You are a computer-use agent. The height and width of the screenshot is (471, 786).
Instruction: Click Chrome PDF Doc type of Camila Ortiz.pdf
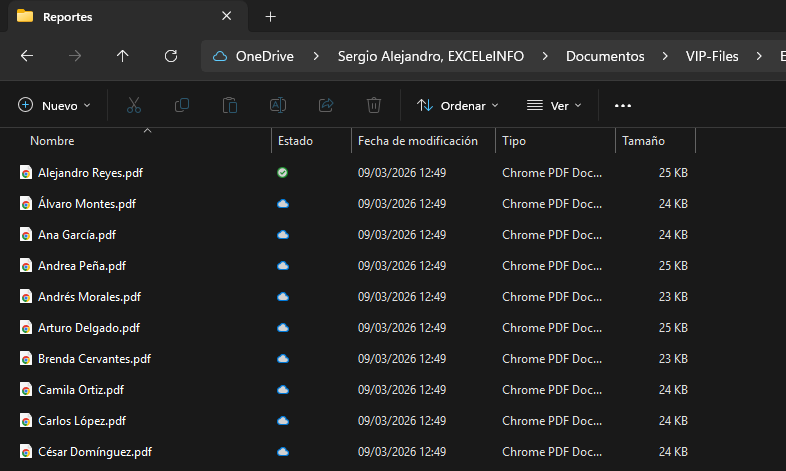(552, 390)
